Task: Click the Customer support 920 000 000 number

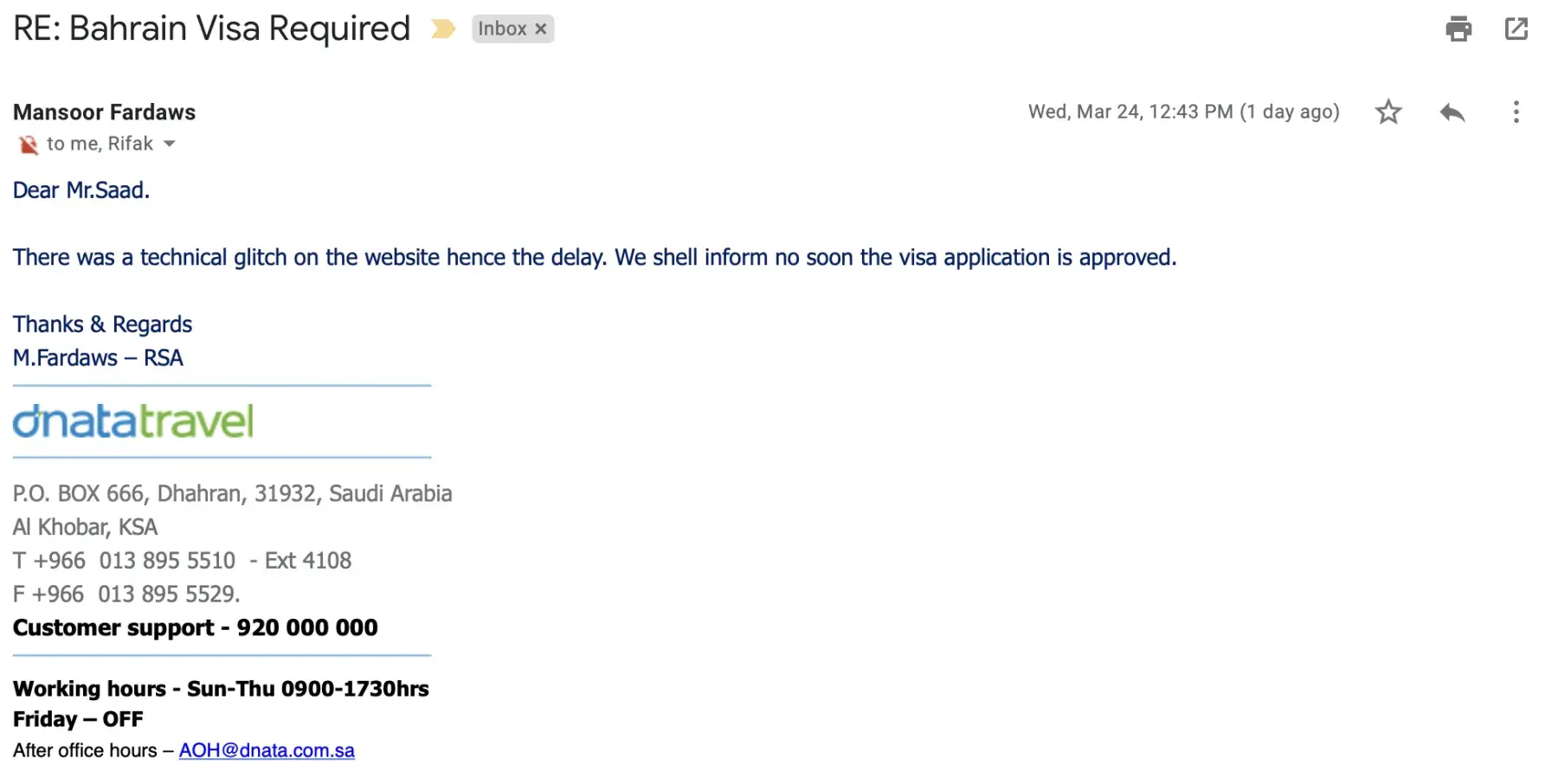Action: click(x=306, y=627)
